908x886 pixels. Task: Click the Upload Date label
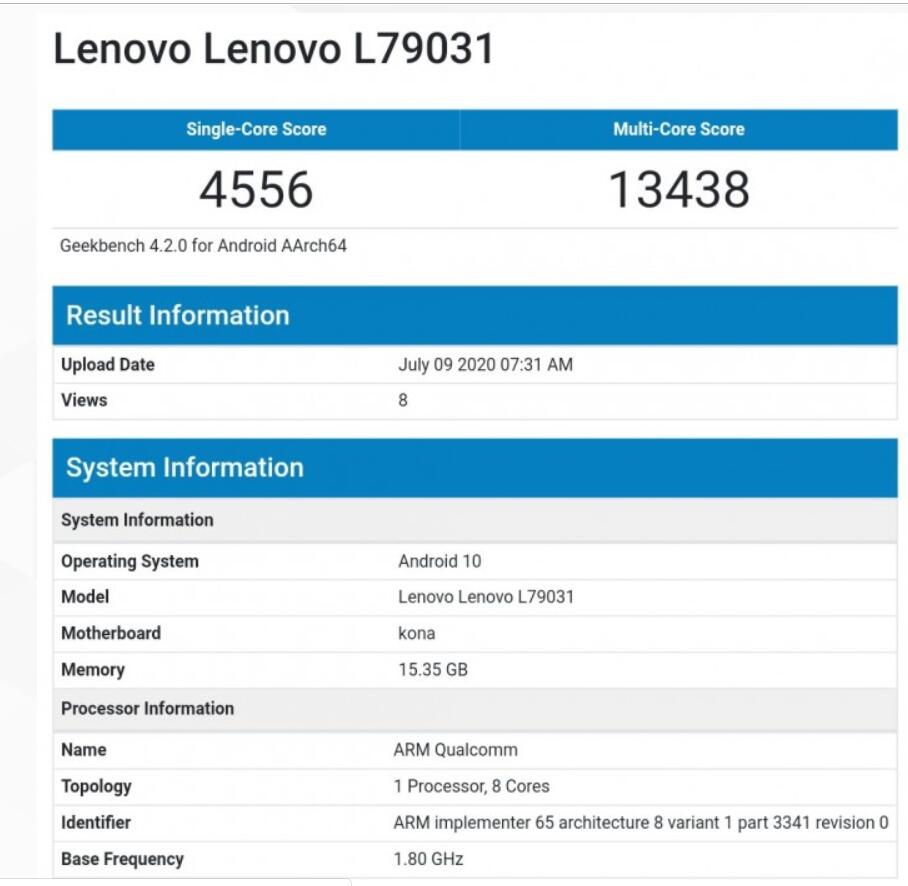[x=108, y=365]
